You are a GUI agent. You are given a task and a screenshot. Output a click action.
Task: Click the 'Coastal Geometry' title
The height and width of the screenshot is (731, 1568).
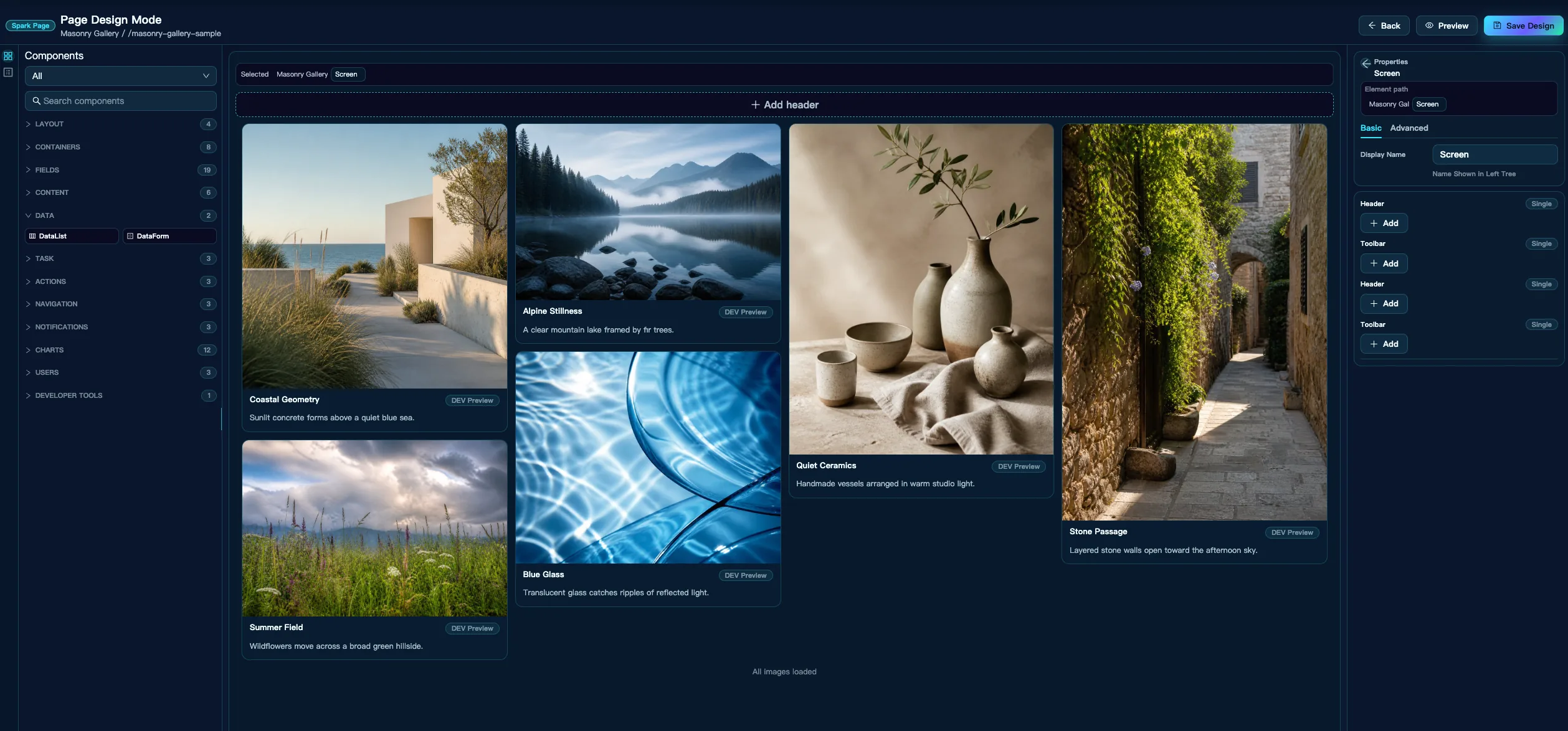coord(284,400)
